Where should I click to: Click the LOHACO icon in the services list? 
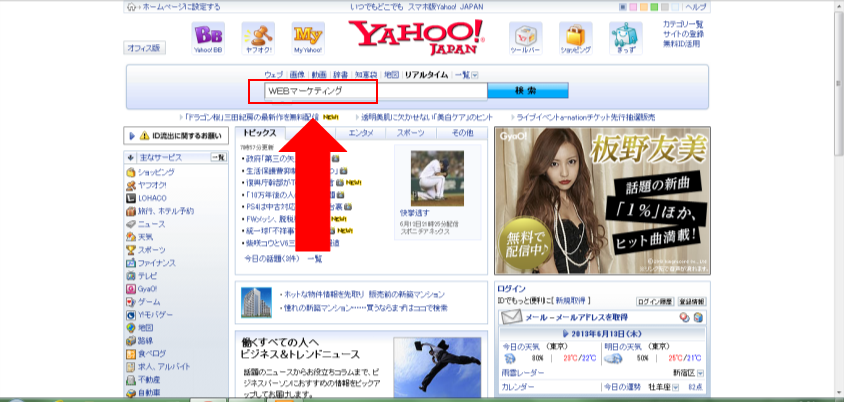pos(130,198)
